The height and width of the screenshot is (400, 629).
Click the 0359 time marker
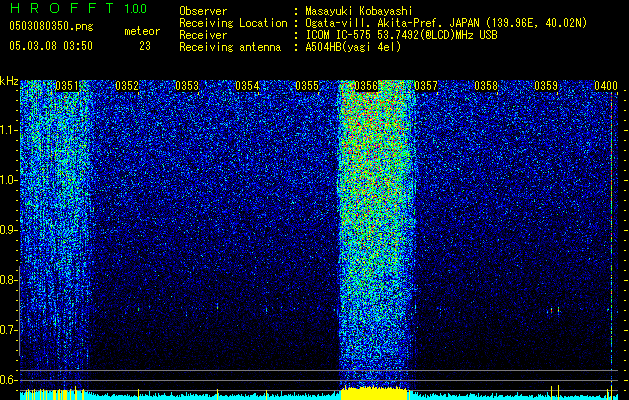pos(546,86)
